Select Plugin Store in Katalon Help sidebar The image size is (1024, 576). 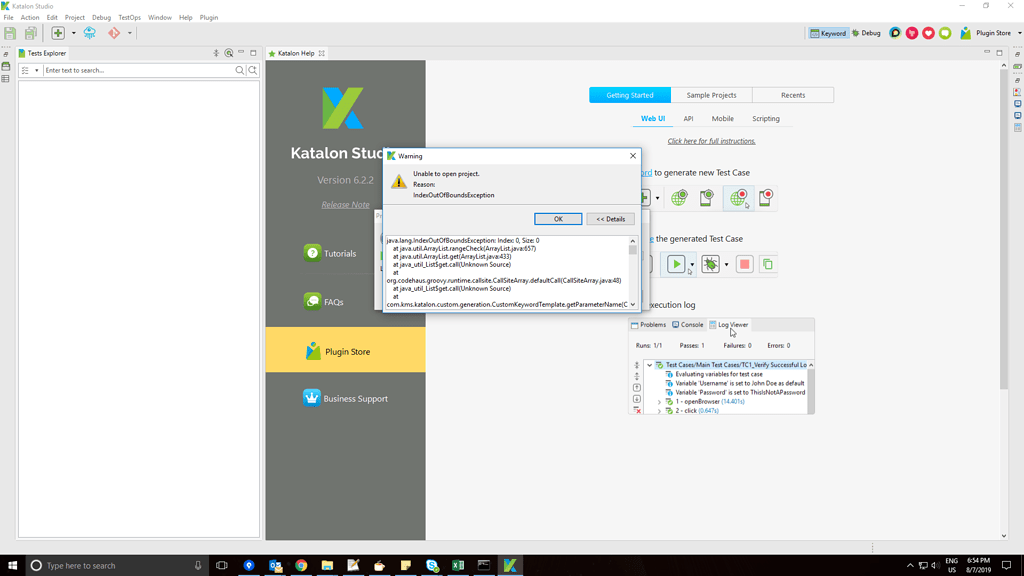[x=345, y=349]
